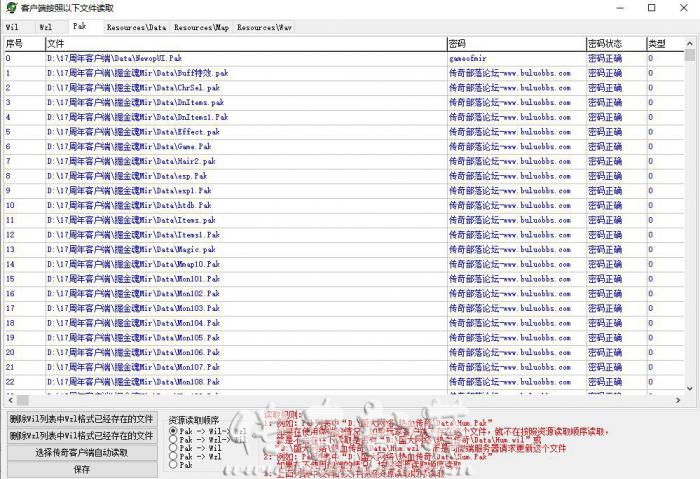
Task: Open the Wzl tab
Action: pyautogui.click(x=46, y=27)
